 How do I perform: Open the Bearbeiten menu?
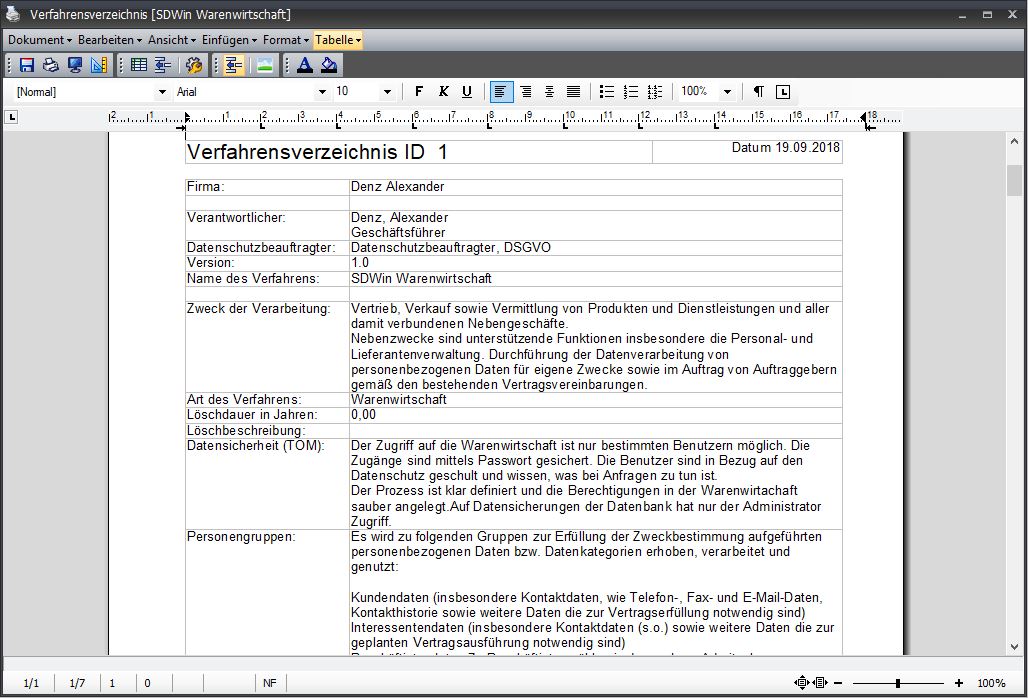click(x=109, y=40)
